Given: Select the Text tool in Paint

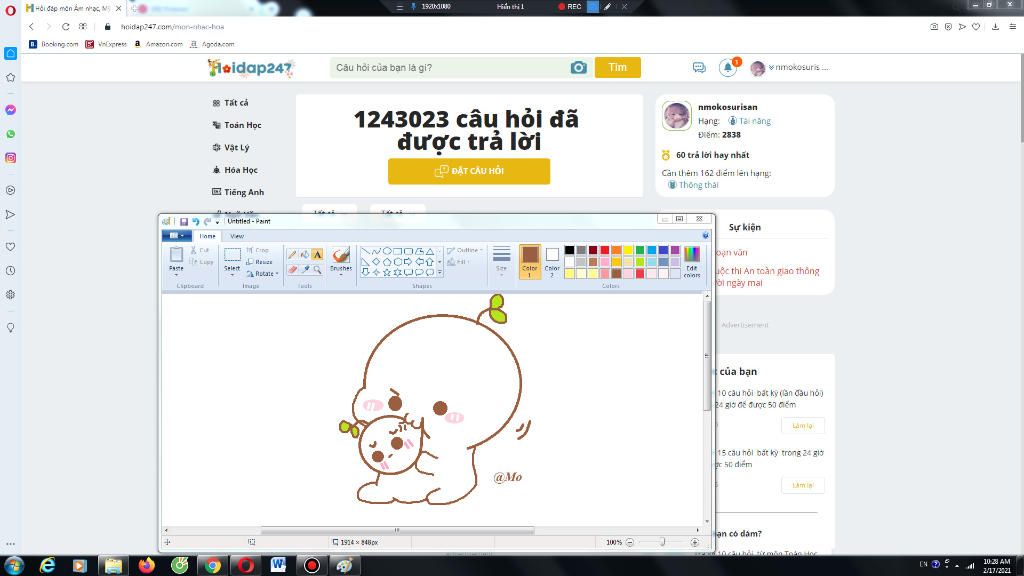Looking at the screenshot, I should click(317, 254).
